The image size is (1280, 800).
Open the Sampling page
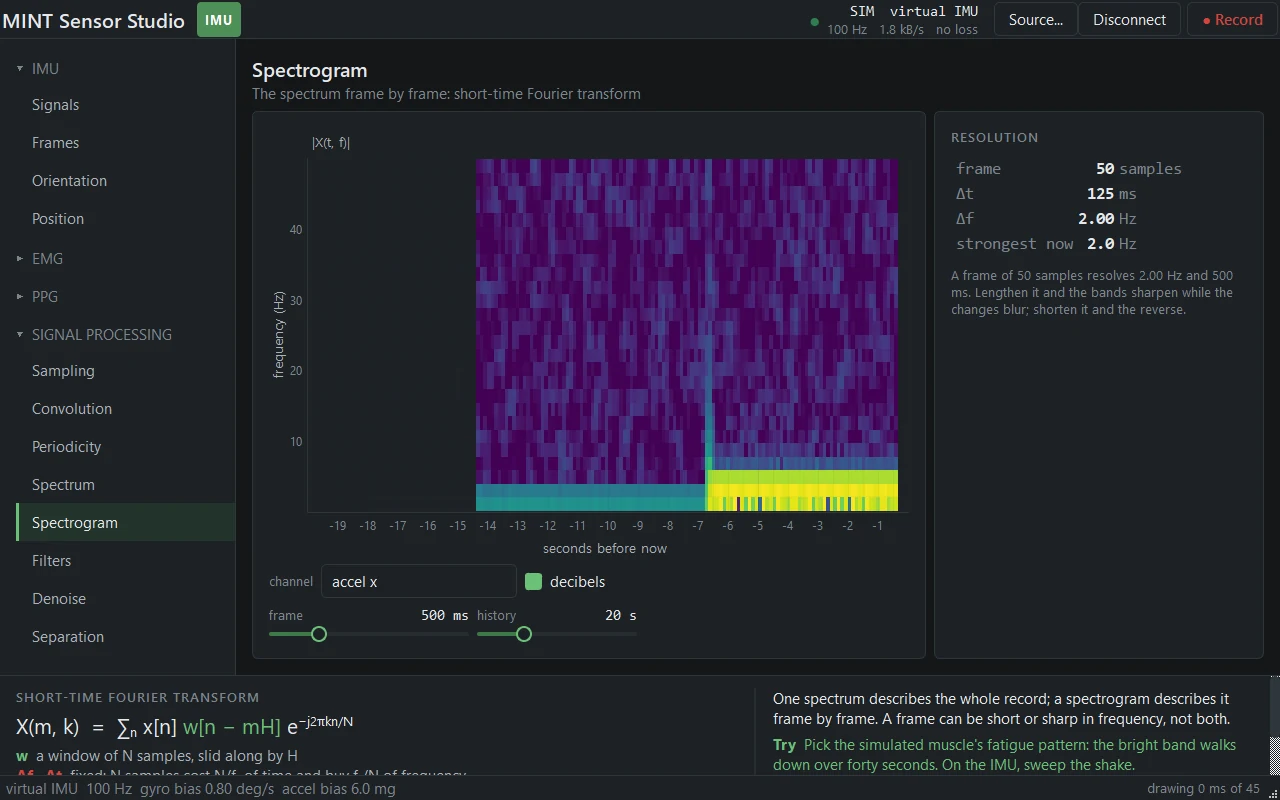pyautogui.click(x=126, y=371)
